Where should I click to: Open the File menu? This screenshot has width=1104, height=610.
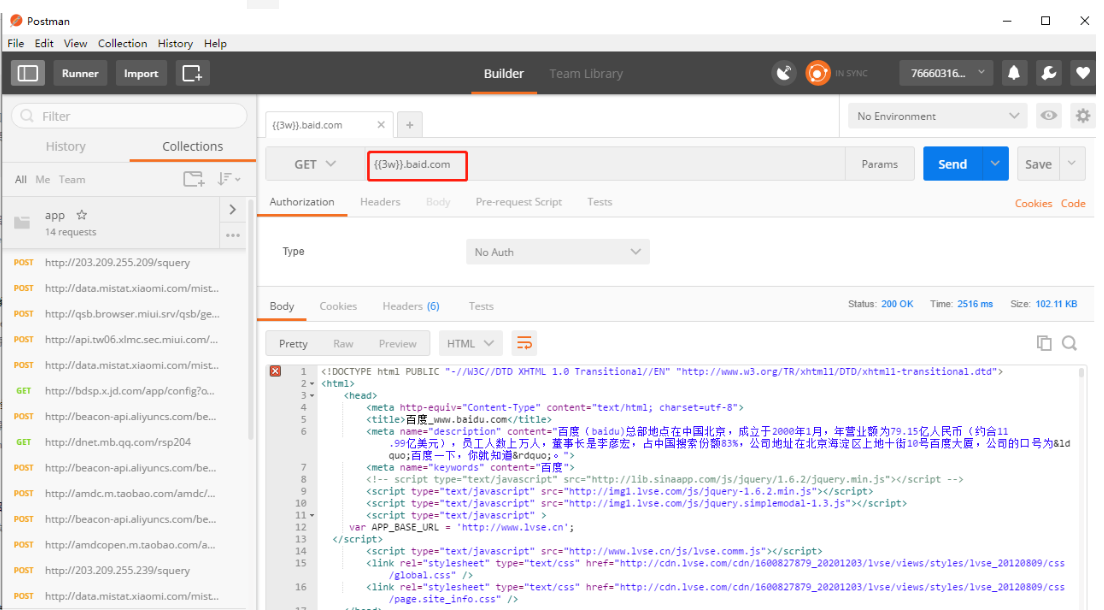15,43
